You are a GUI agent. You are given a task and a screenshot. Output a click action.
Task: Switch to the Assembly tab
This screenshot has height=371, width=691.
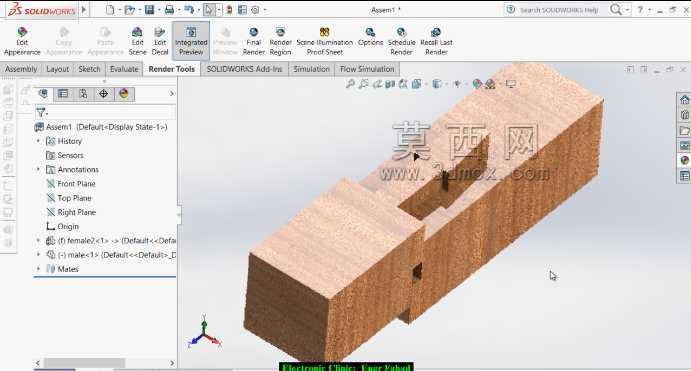coord(21,69)
